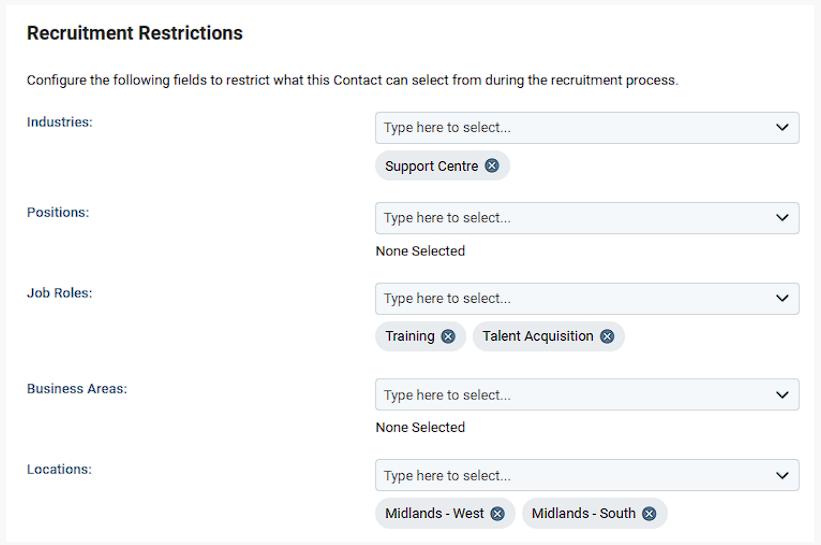Select the Support Centre chip label
The height and width of the screenshot is (545, 821).
click(x=431, y=166)
